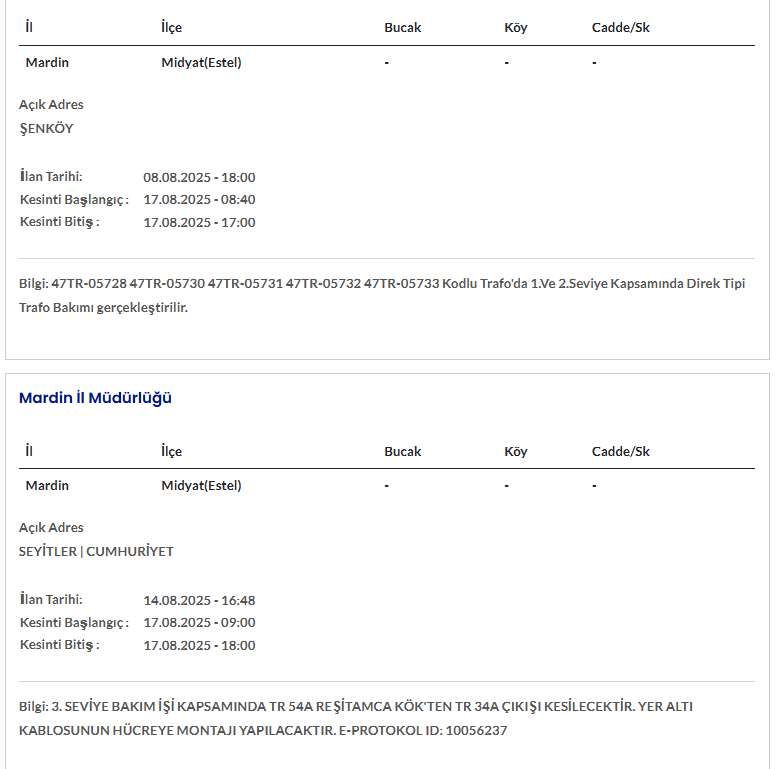The image size is (777, 769).
Task: Select the CUMHURİYET address text
Action: click(x=130, y=551)
